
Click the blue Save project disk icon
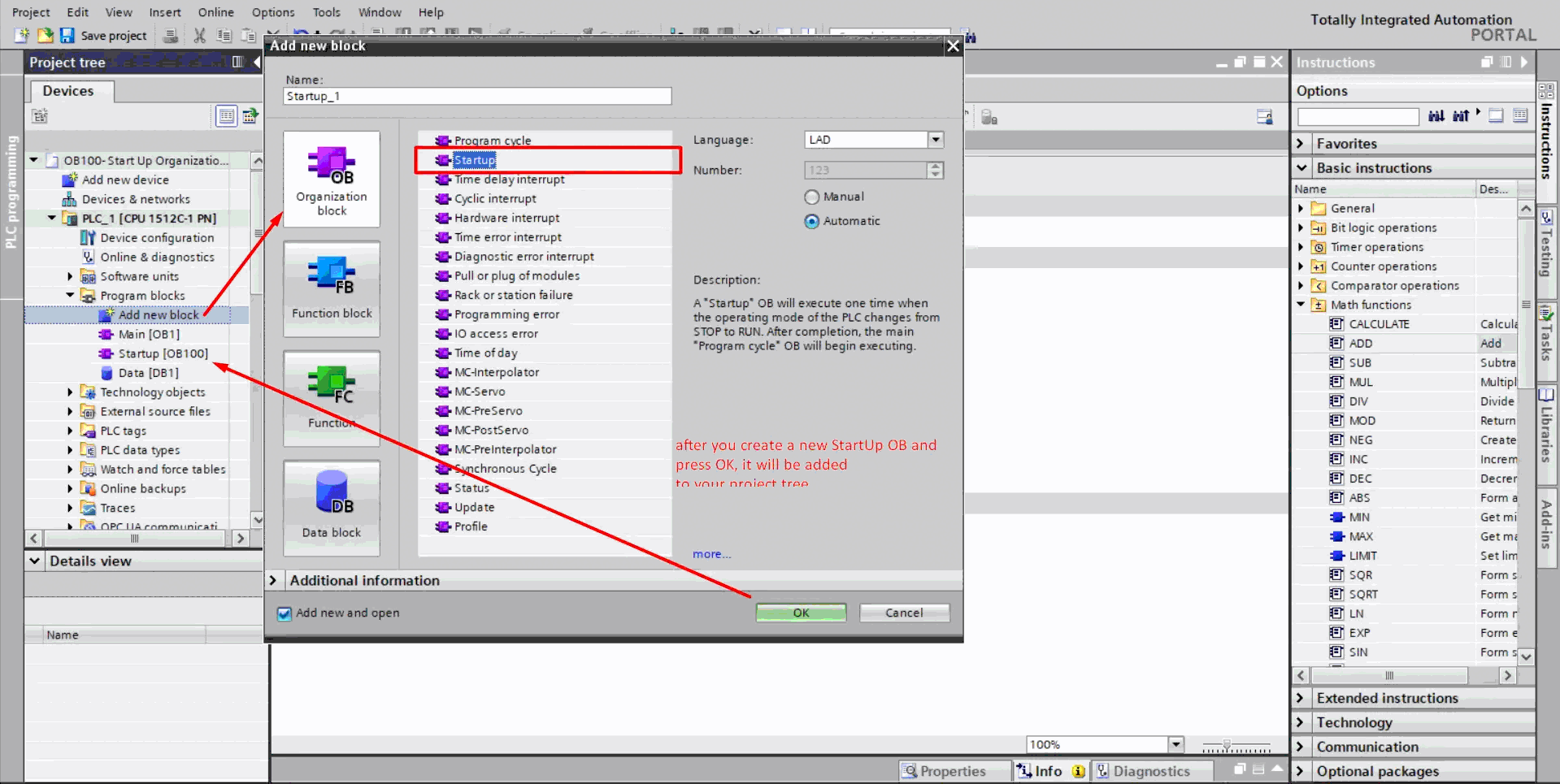(x=67, y=35)
